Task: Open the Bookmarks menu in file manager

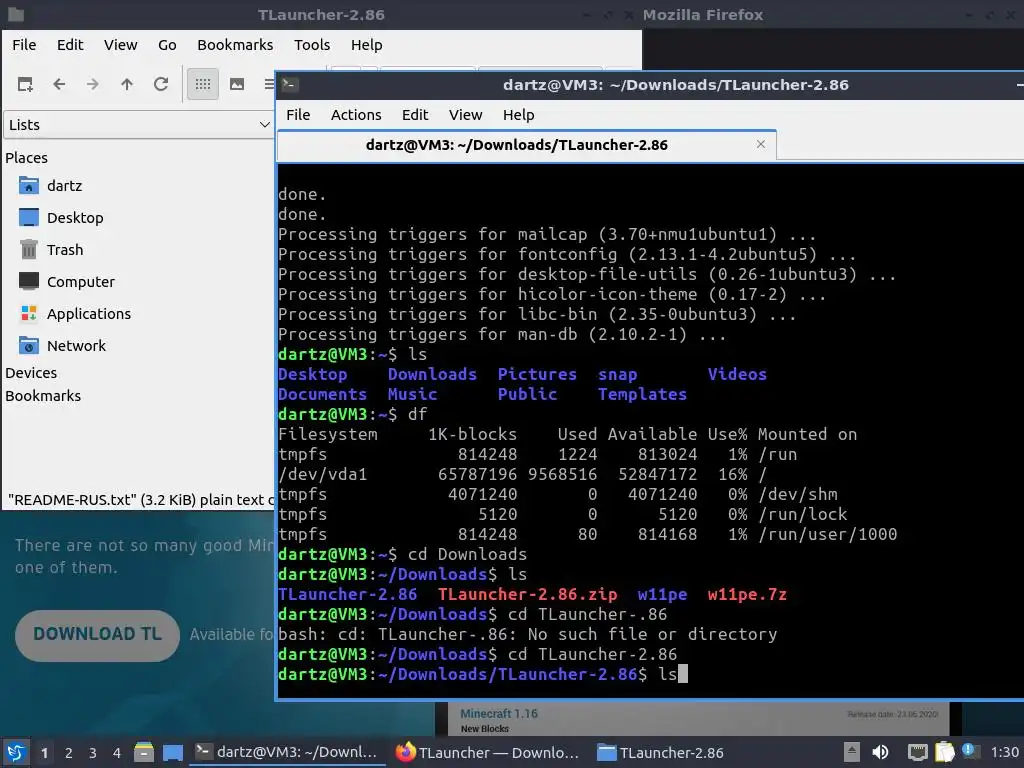Action: pos(235,45)
